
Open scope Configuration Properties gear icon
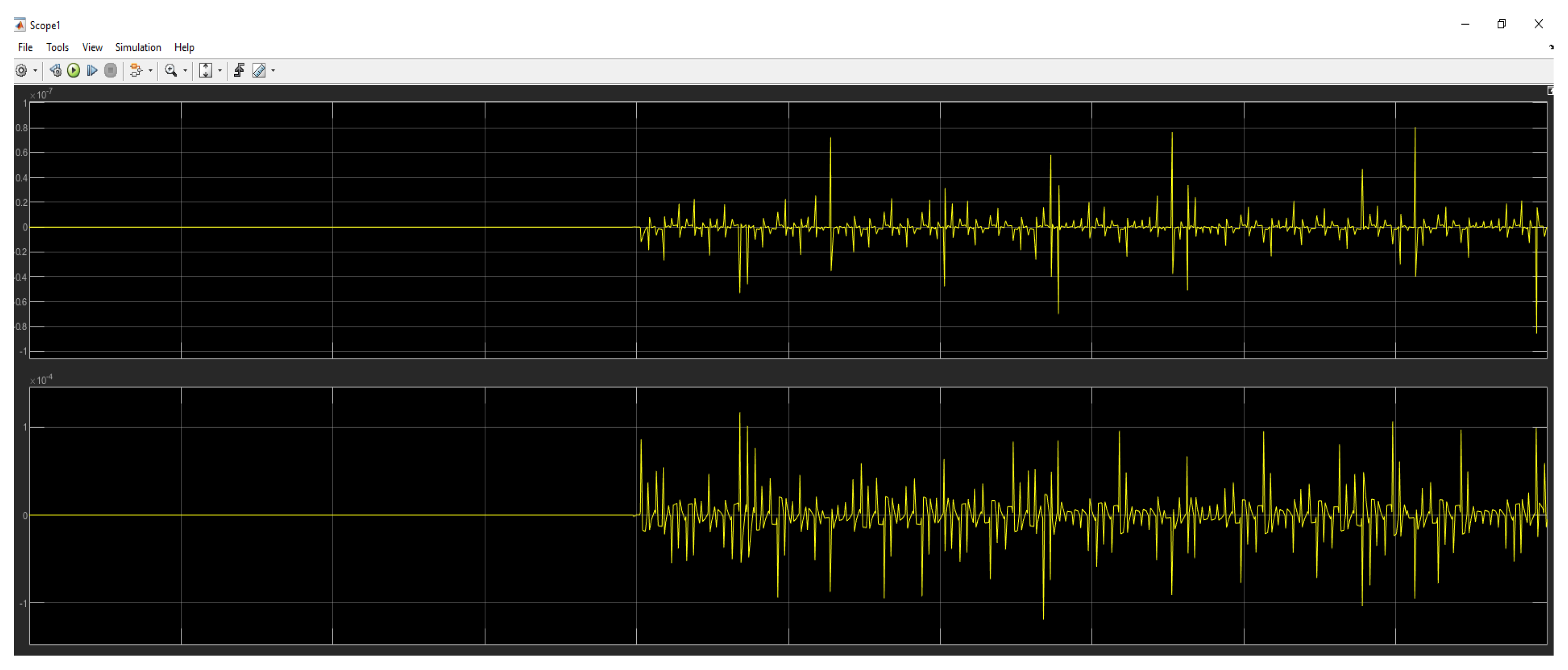(21, 71)
